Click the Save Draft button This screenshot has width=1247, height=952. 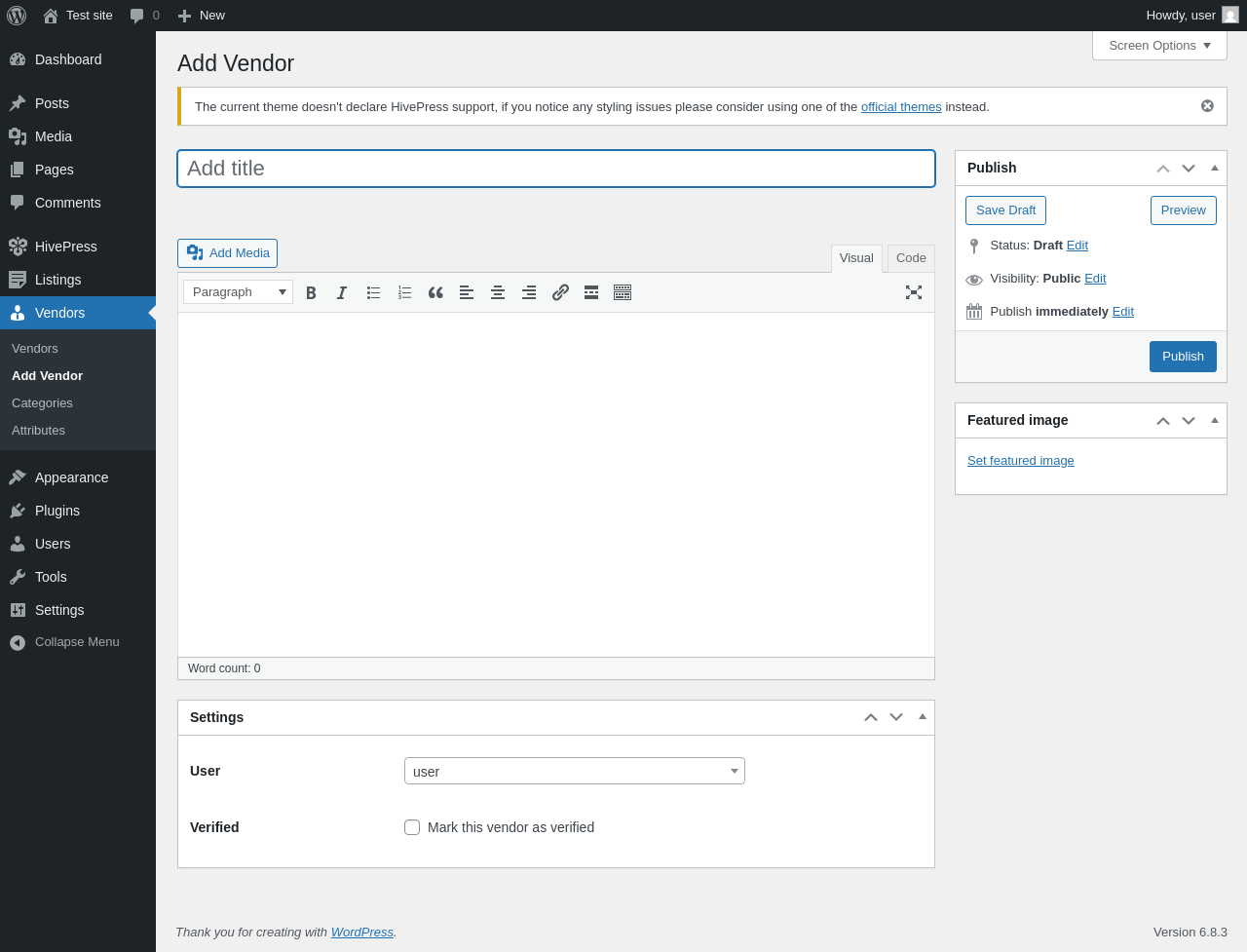(x=1005, y=210)
